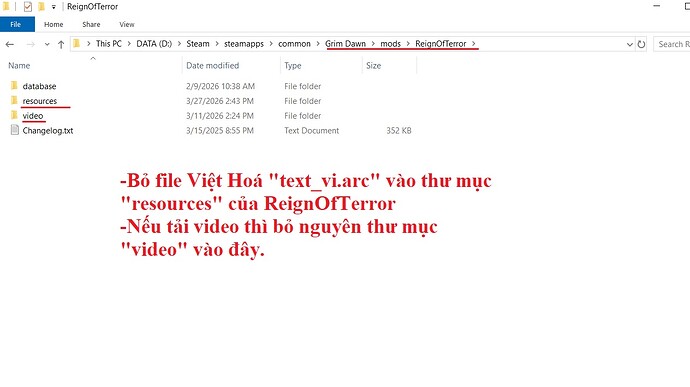The image size is (690, 387).
Task: Click the 3/15/2025 8:55 PM date cell
Action: (220, 131)
